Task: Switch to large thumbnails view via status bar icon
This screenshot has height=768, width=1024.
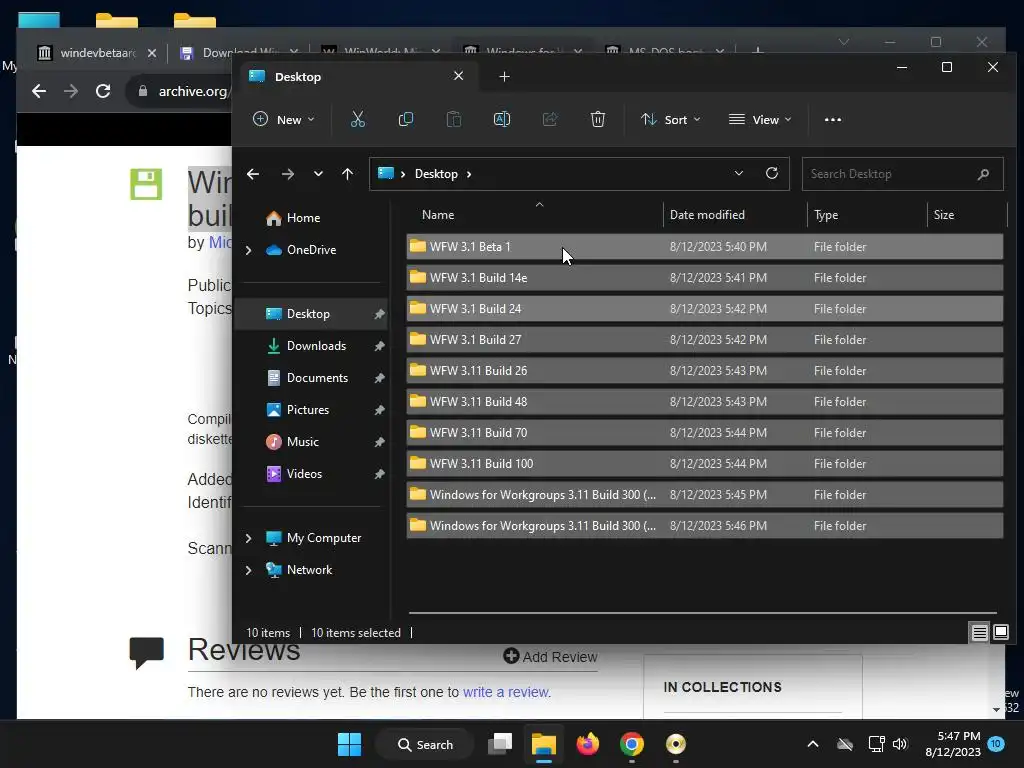Action: [1000, 632]
